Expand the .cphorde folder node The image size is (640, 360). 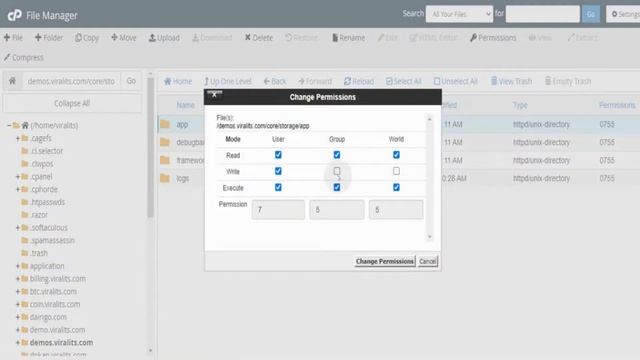(x=18, y=189)
